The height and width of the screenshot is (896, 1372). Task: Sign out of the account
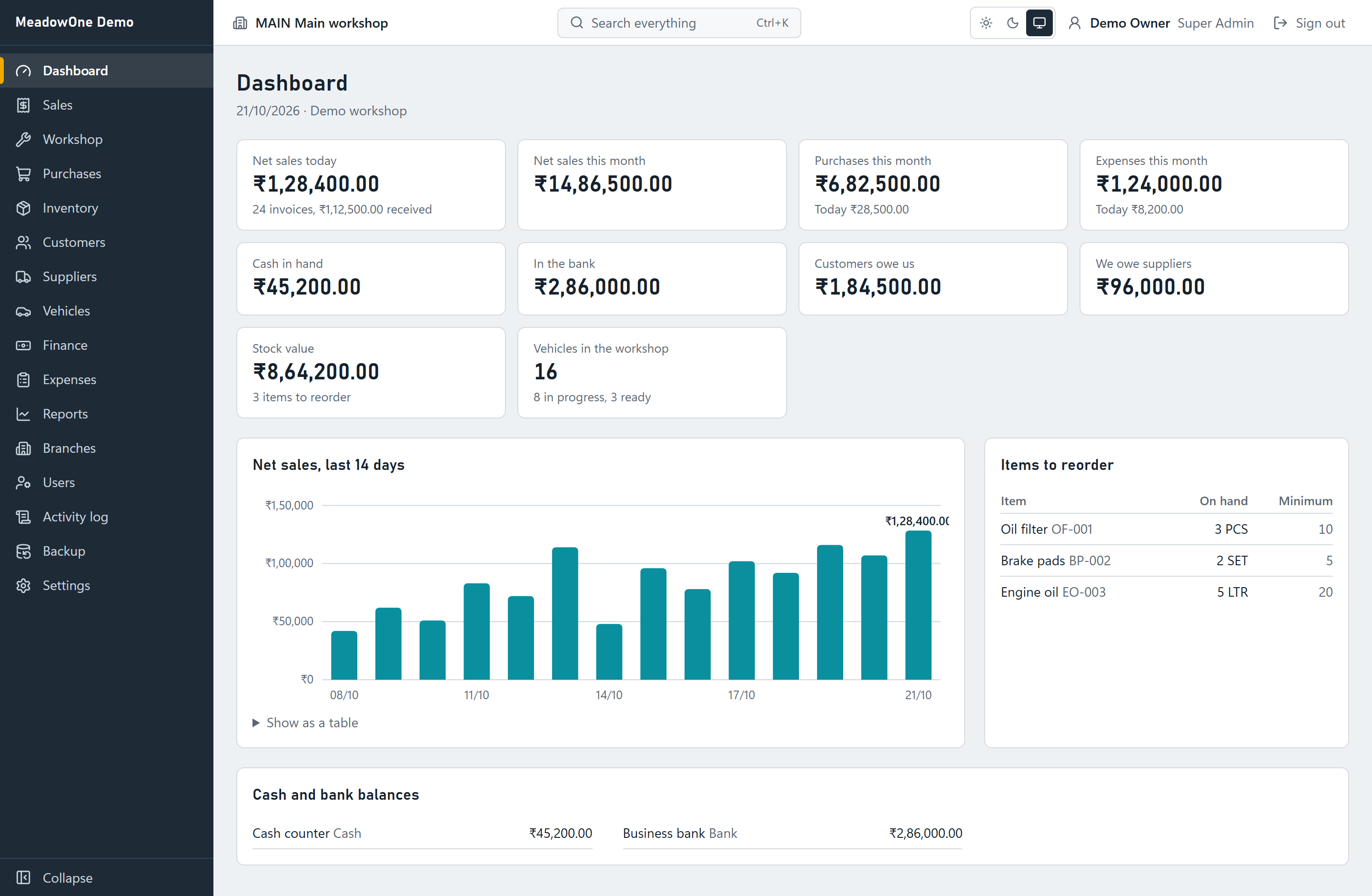pyautogui.click(x=1309, y=23)
